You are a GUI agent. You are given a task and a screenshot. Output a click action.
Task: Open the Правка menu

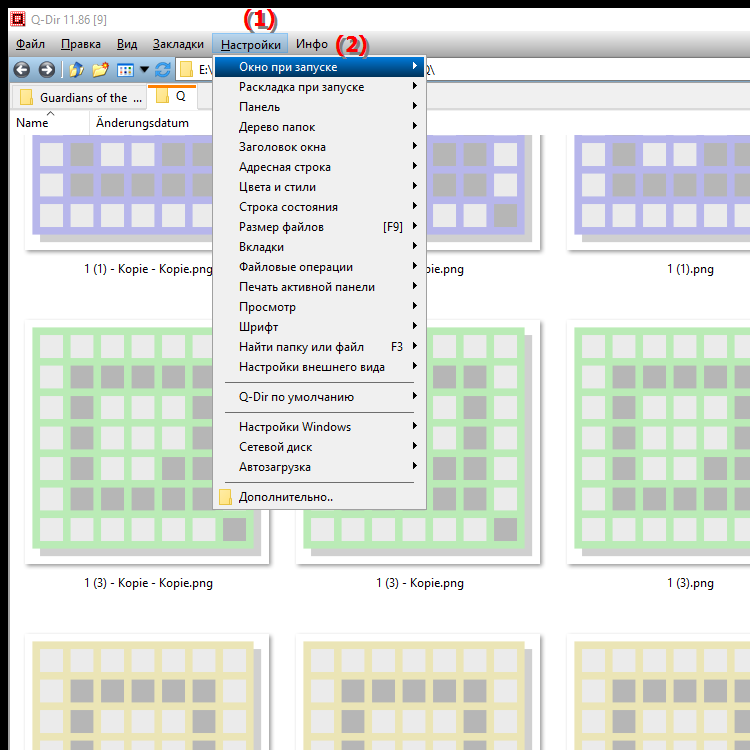[81, 44]
